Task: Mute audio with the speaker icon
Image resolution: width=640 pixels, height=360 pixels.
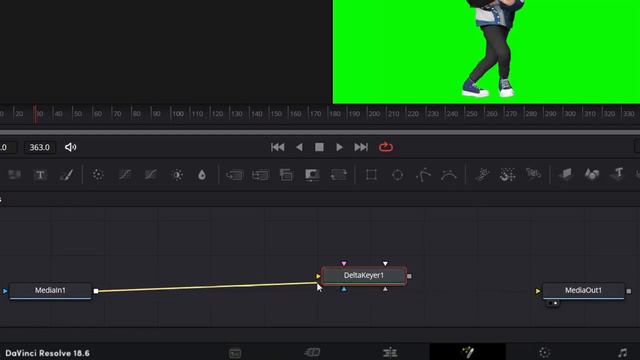Action: [71, 147]
